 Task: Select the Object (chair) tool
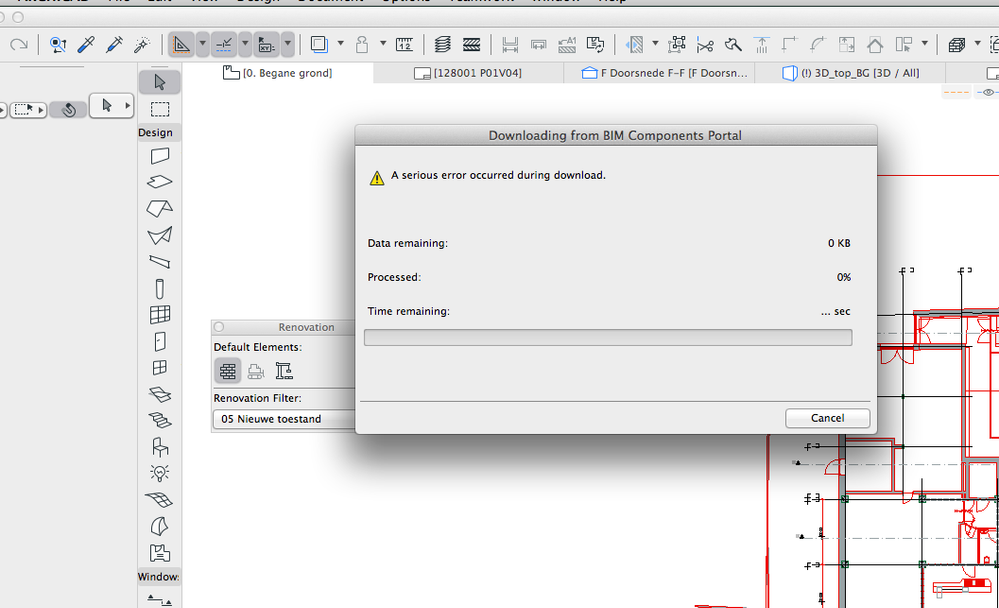159,447
